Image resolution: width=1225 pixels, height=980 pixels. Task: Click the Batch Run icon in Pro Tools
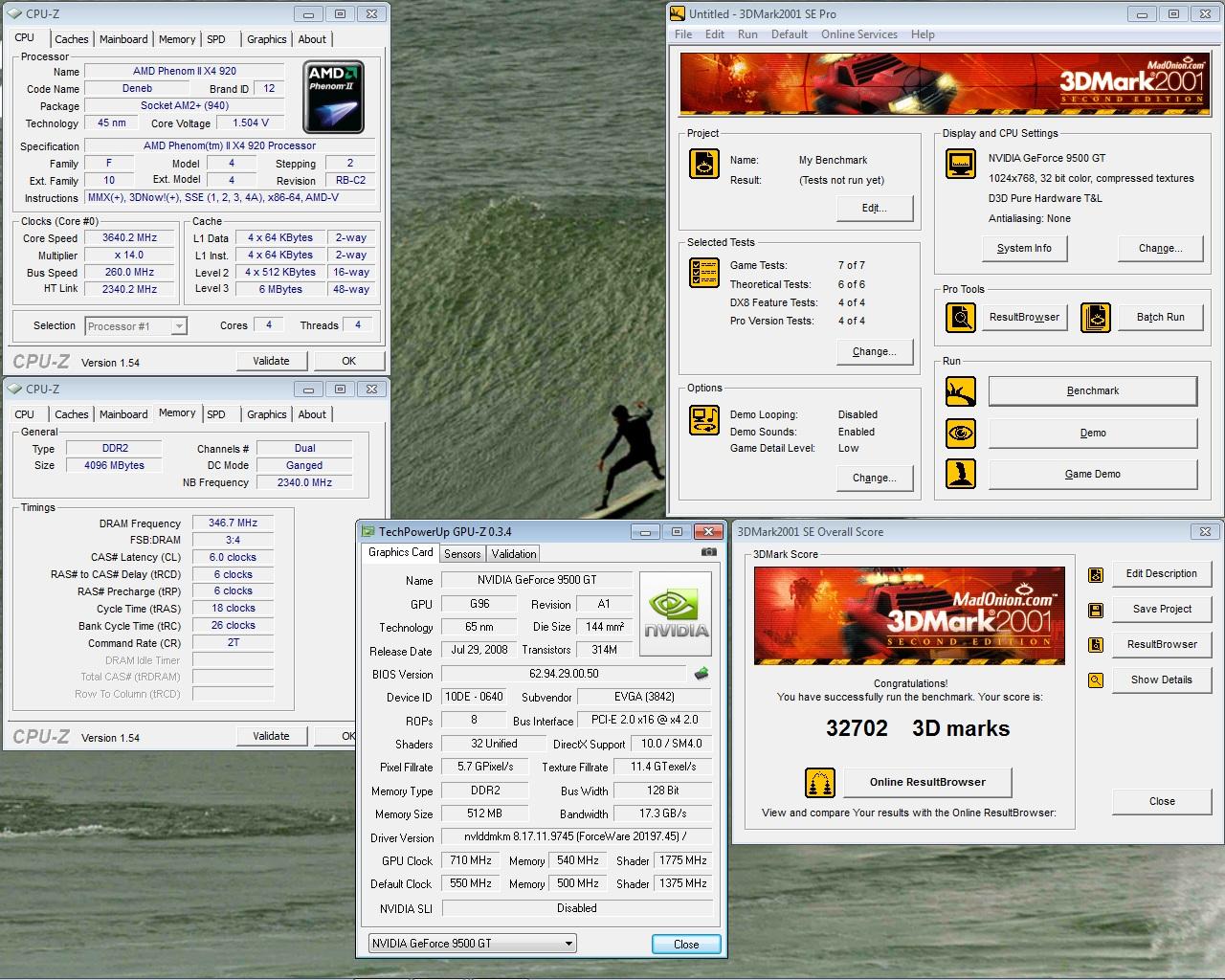click(x=1096, y=317)
